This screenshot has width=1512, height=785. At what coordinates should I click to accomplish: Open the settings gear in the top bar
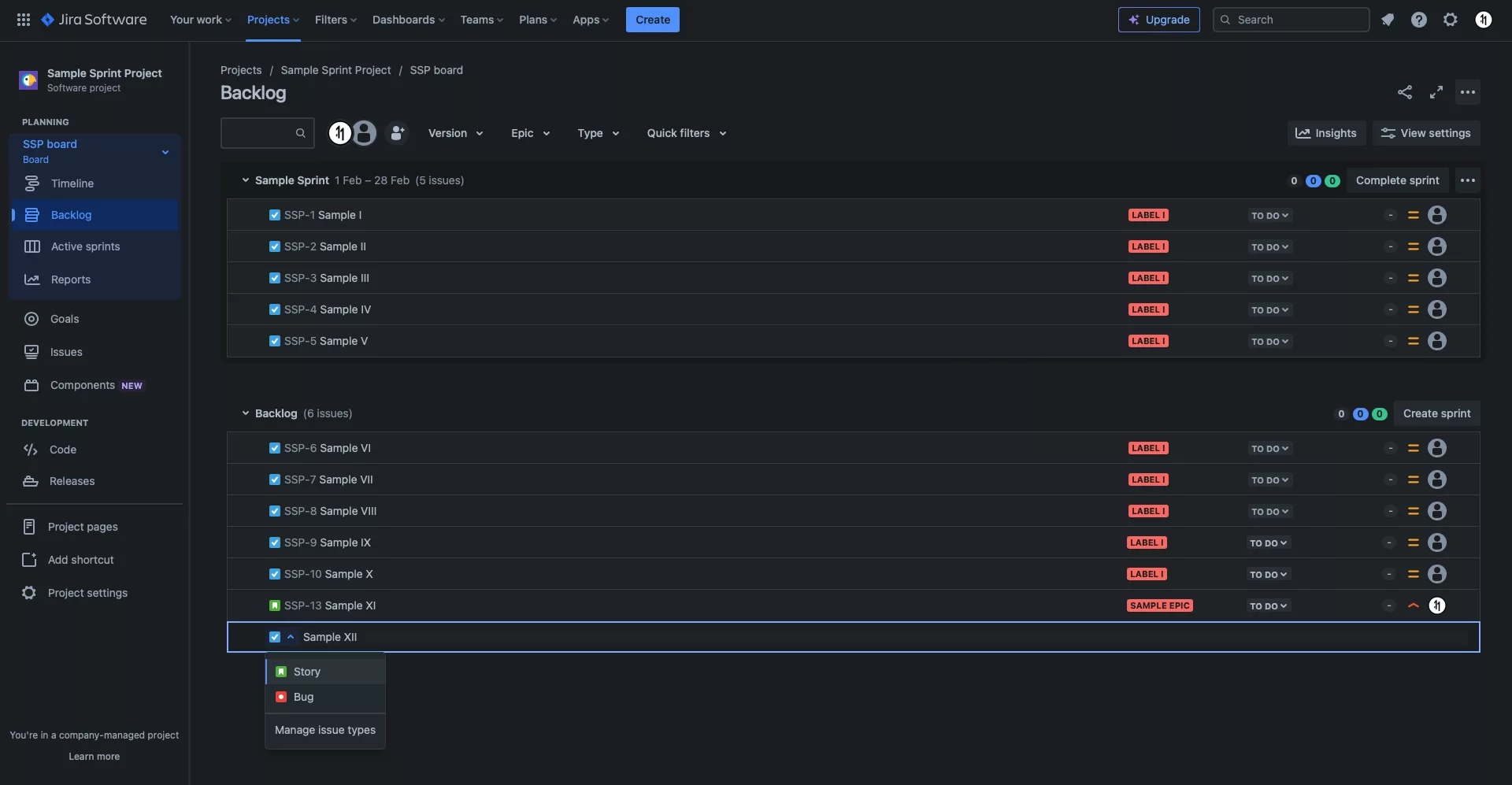click(1451, 20)
